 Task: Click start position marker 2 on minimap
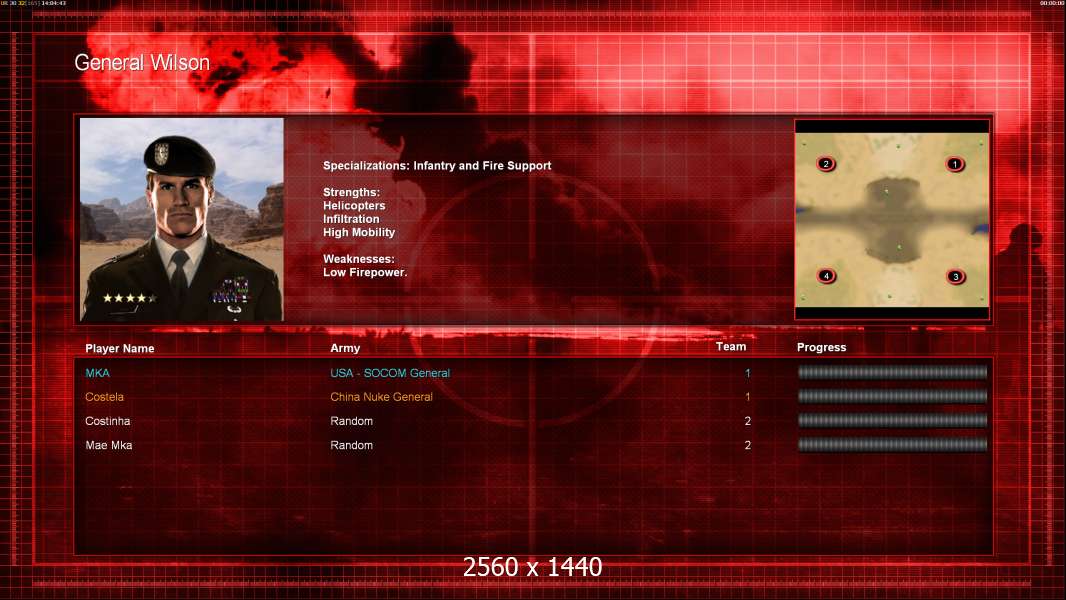pyautogui.click(x=826, y=164)
